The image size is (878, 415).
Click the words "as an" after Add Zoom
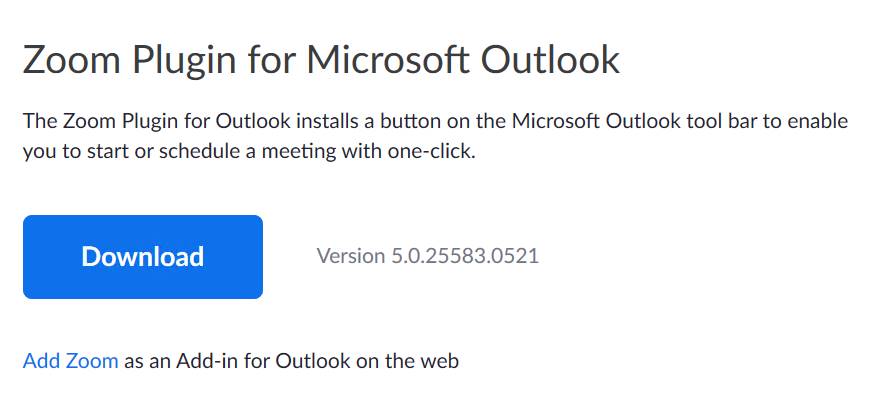point(147,361)
